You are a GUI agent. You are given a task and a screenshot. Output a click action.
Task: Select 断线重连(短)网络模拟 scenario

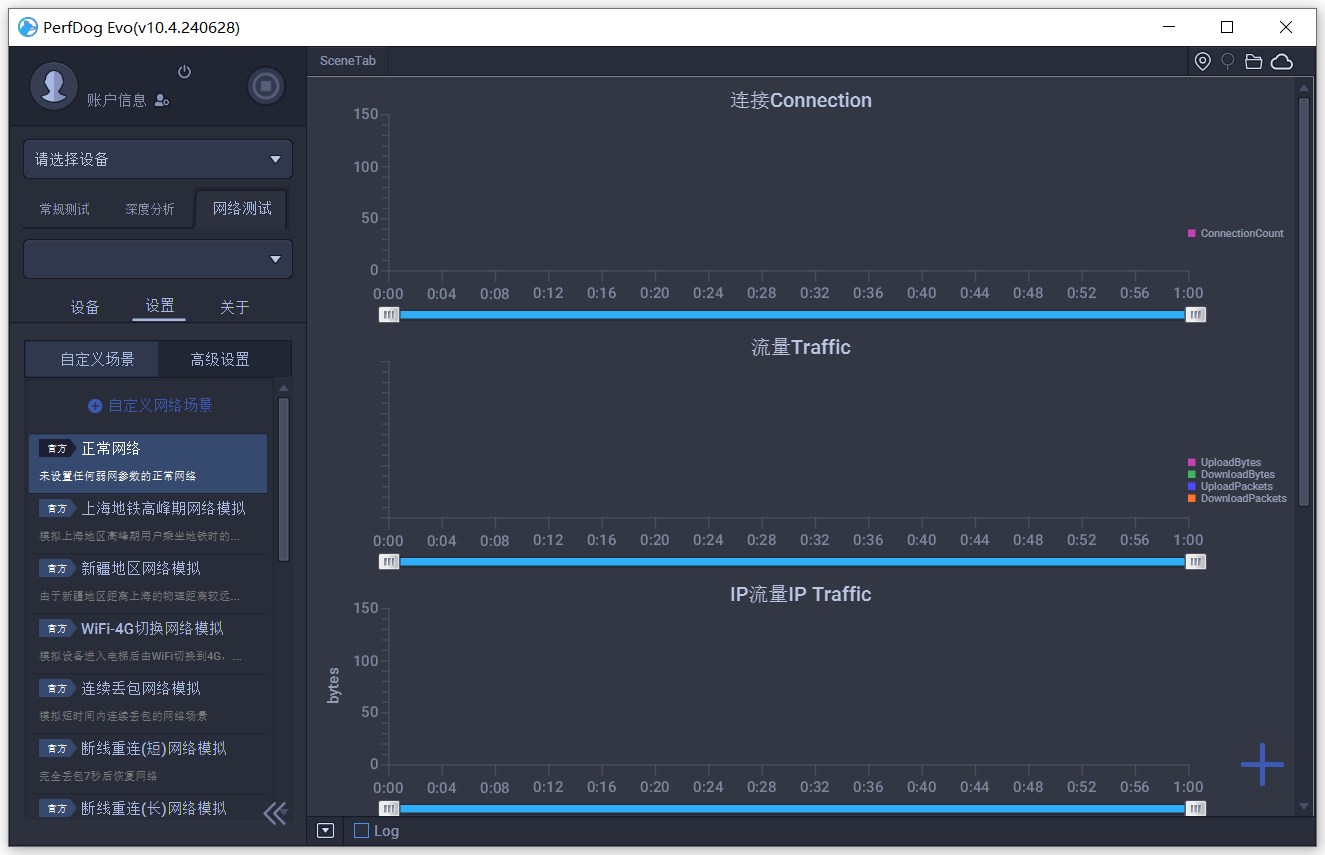pos(148,762)
